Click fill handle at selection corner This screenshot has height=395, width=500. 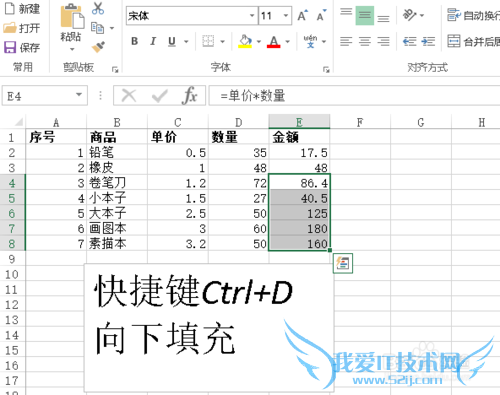click(330, 250)
